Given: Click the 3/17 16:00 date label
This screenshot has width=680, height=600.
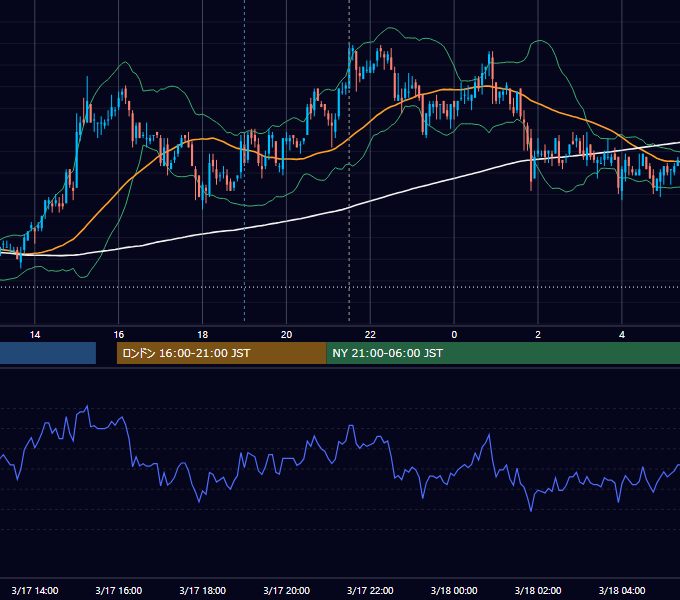Looking at the screenshot, I should click(119, 590).
